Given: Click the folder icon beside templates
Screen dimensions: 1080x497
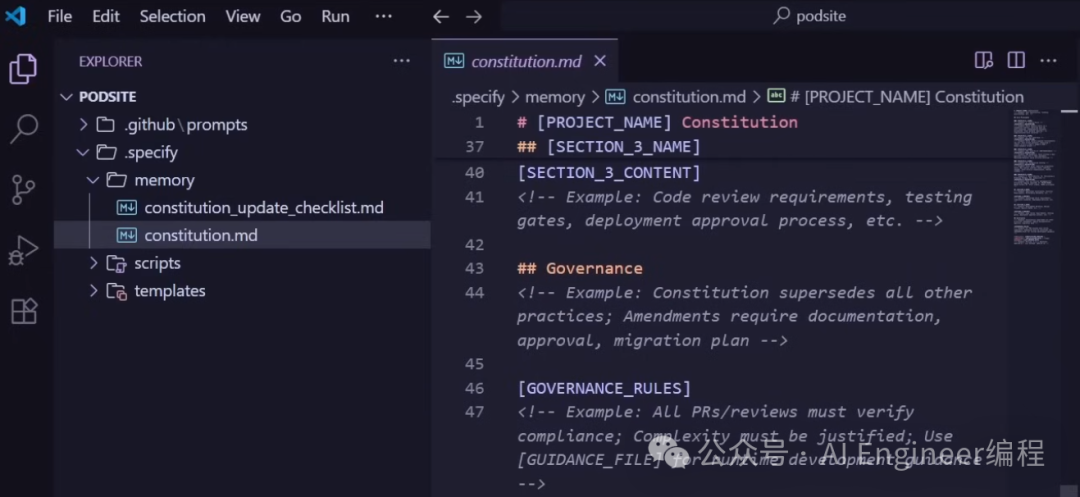Looking at the screenshot, I should (x=116, y=290).
